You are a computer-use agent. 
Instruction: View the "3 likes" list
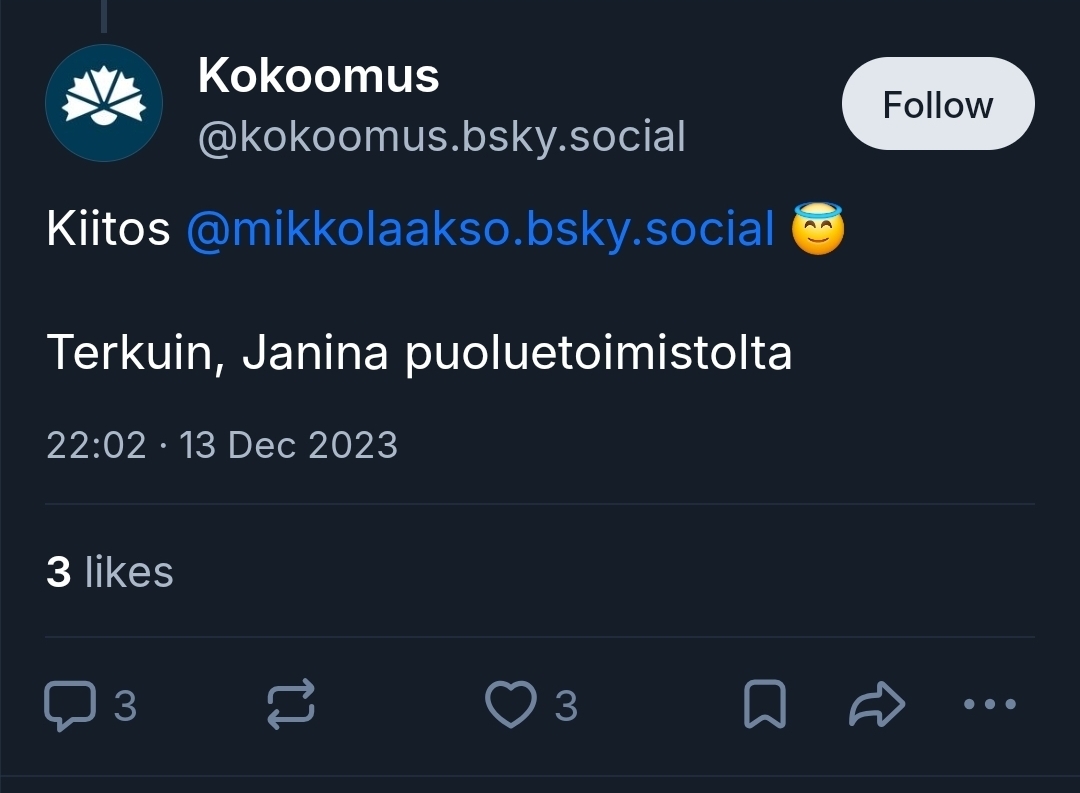110,572
